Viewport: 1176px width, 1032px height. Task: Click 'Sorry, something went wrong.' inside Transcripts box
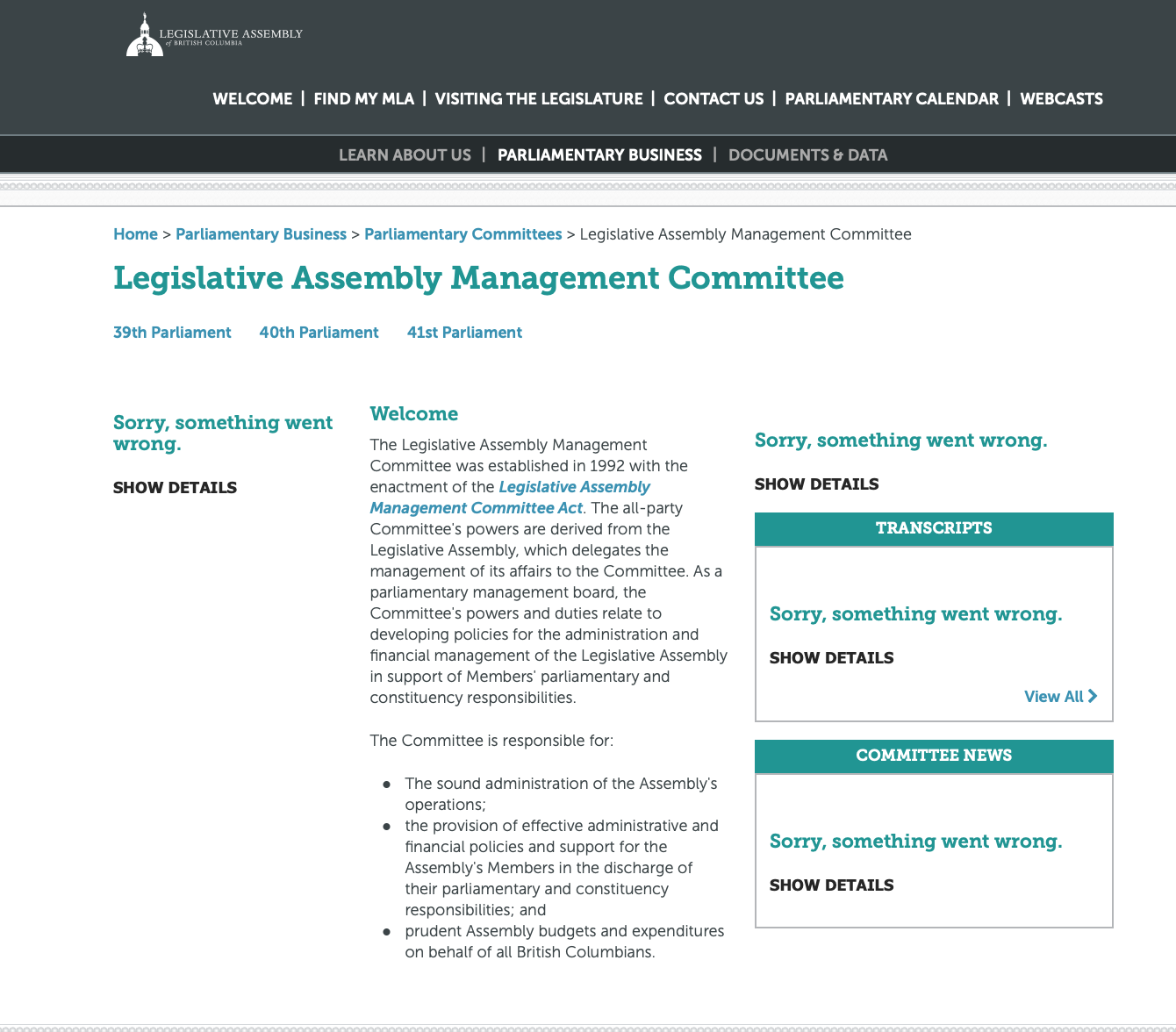point(915,614)
